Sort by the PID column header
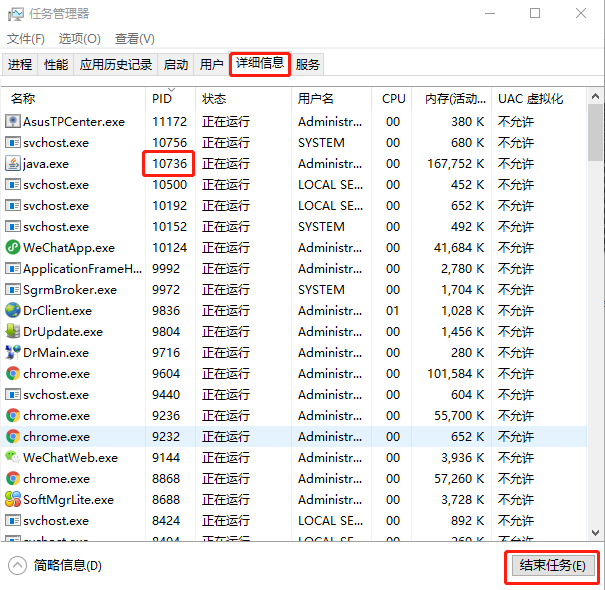This screenshot has height=590, width=605. point(171,99)
